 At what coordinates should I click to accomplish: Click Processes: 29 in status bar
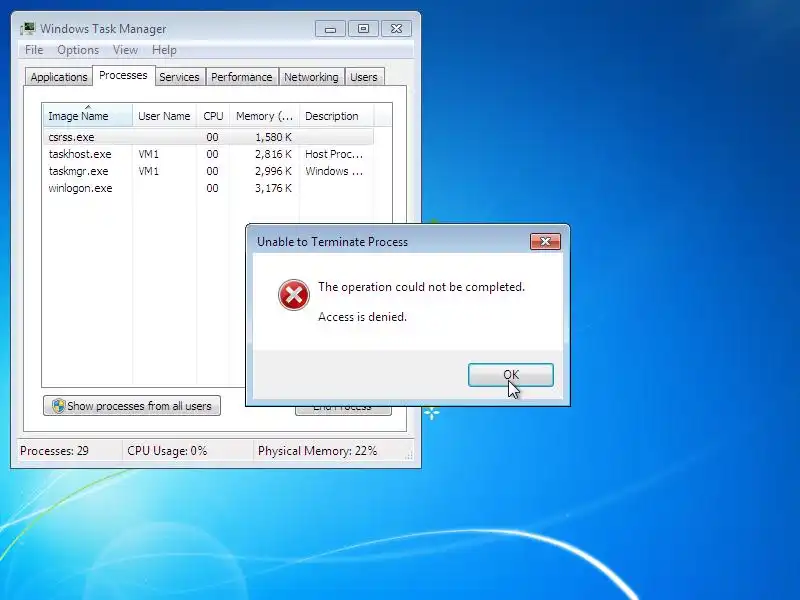pos(54,451)
